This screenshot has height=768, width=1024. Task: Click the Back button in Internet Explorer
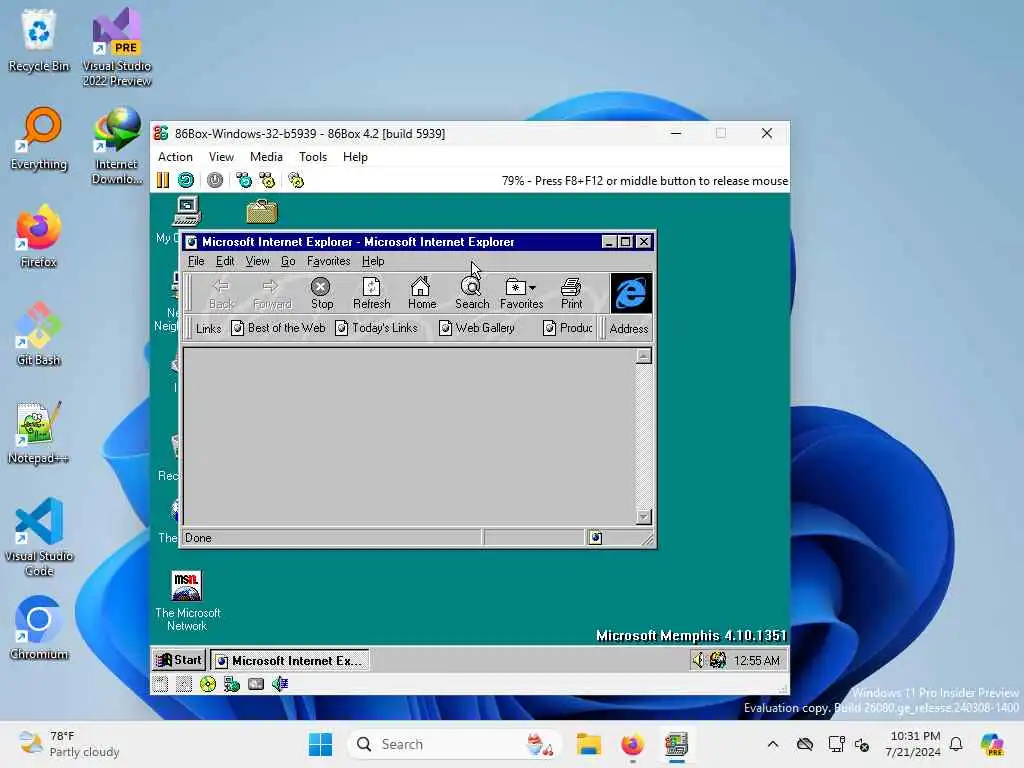coord(221,293)
